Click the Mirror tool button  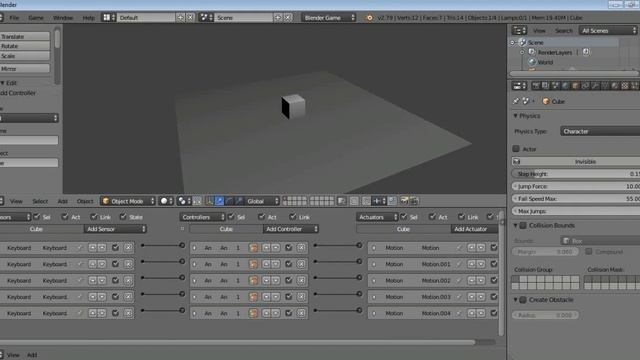[x=24, y=69]
